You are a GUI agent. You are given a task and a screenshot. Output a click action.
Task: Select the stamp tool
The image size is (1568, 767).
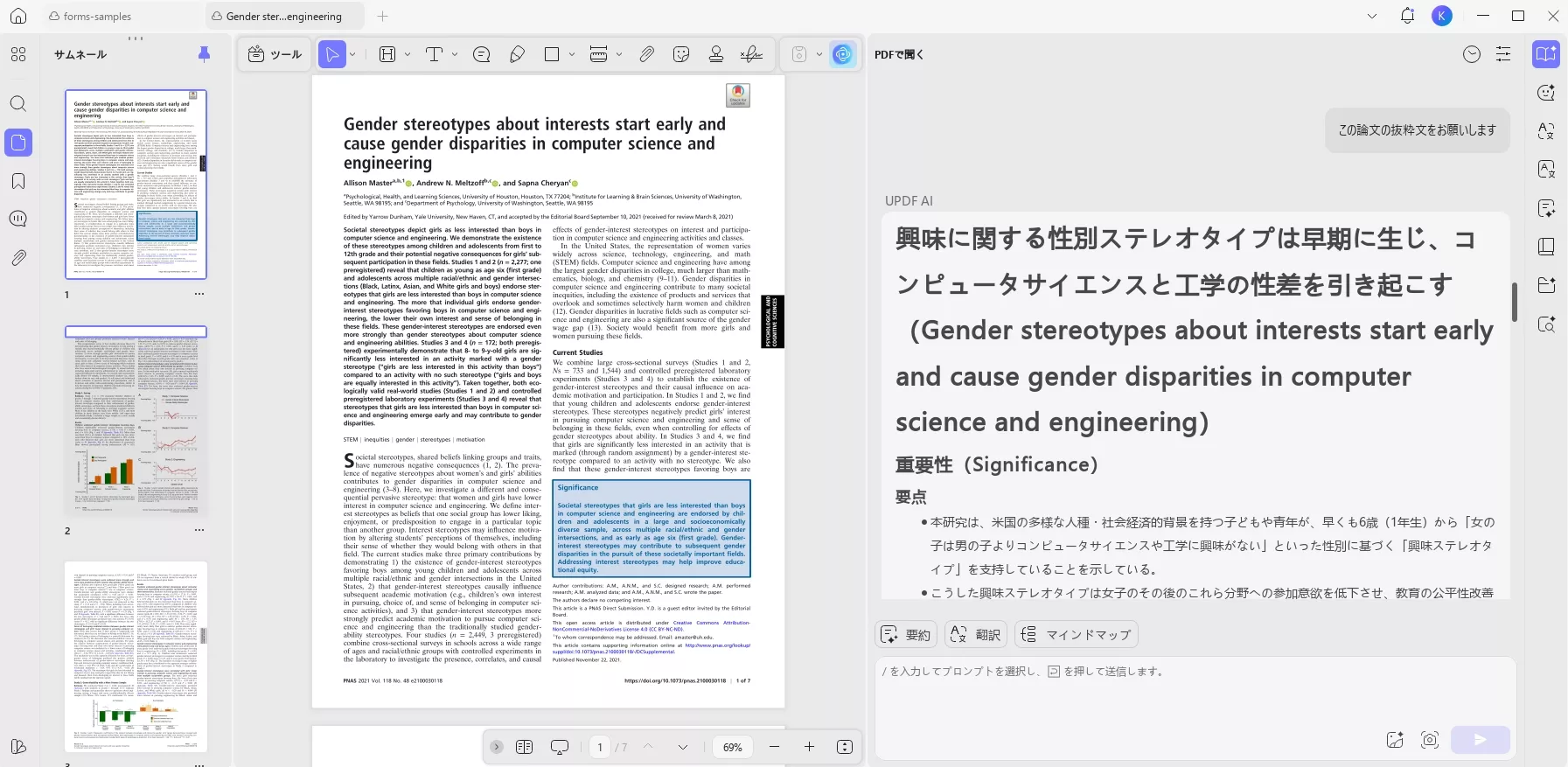point(716,54)
